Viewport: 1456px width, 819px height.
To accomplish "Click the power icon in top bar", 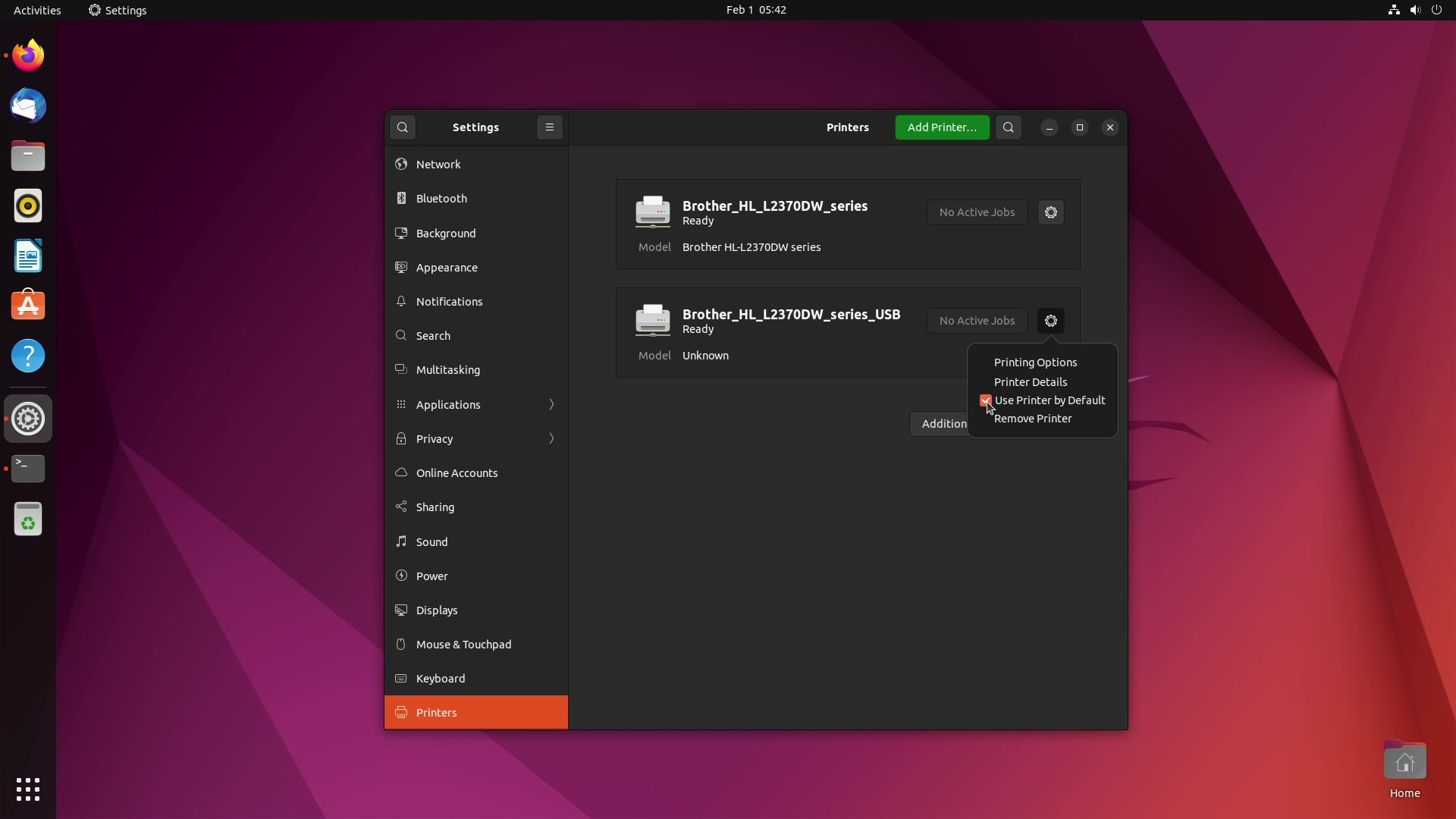I will click(x=1436, y=10).
